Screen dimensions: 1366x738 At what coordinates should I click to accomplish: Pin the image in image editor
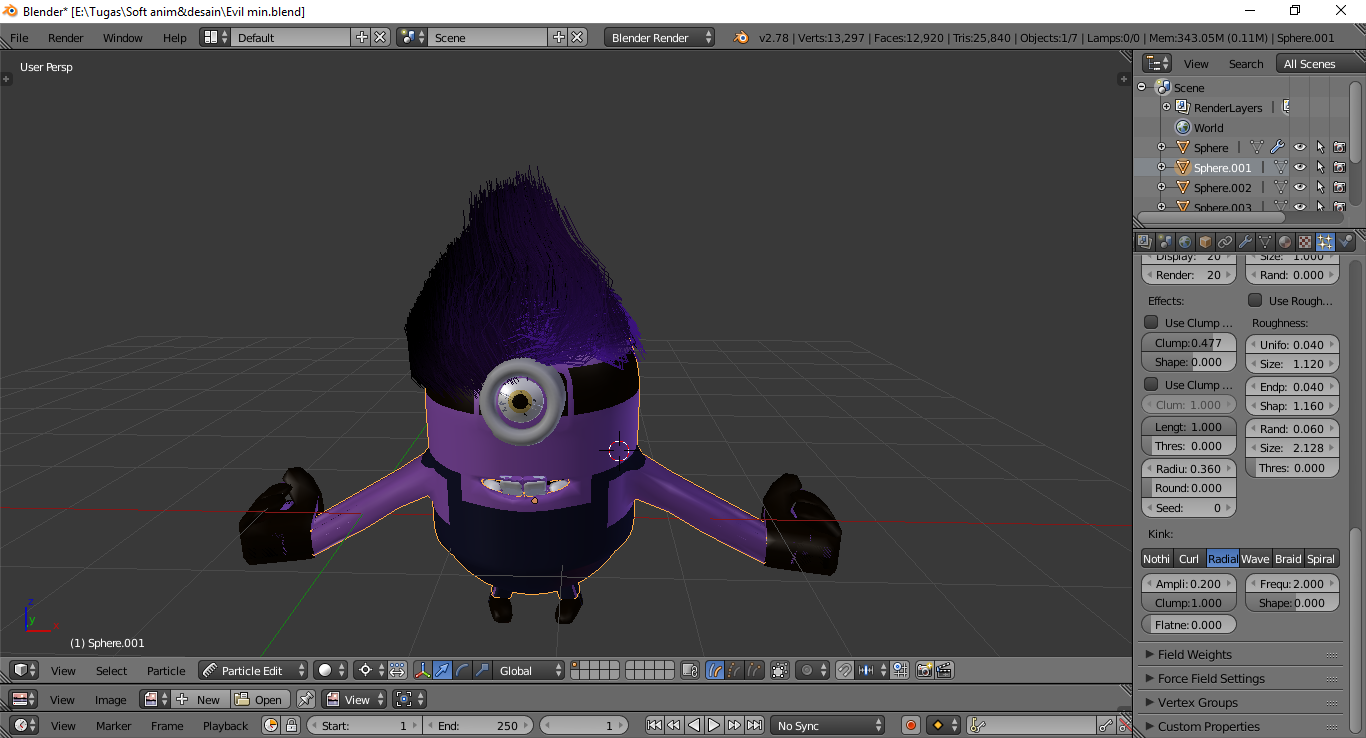[306, 699]
